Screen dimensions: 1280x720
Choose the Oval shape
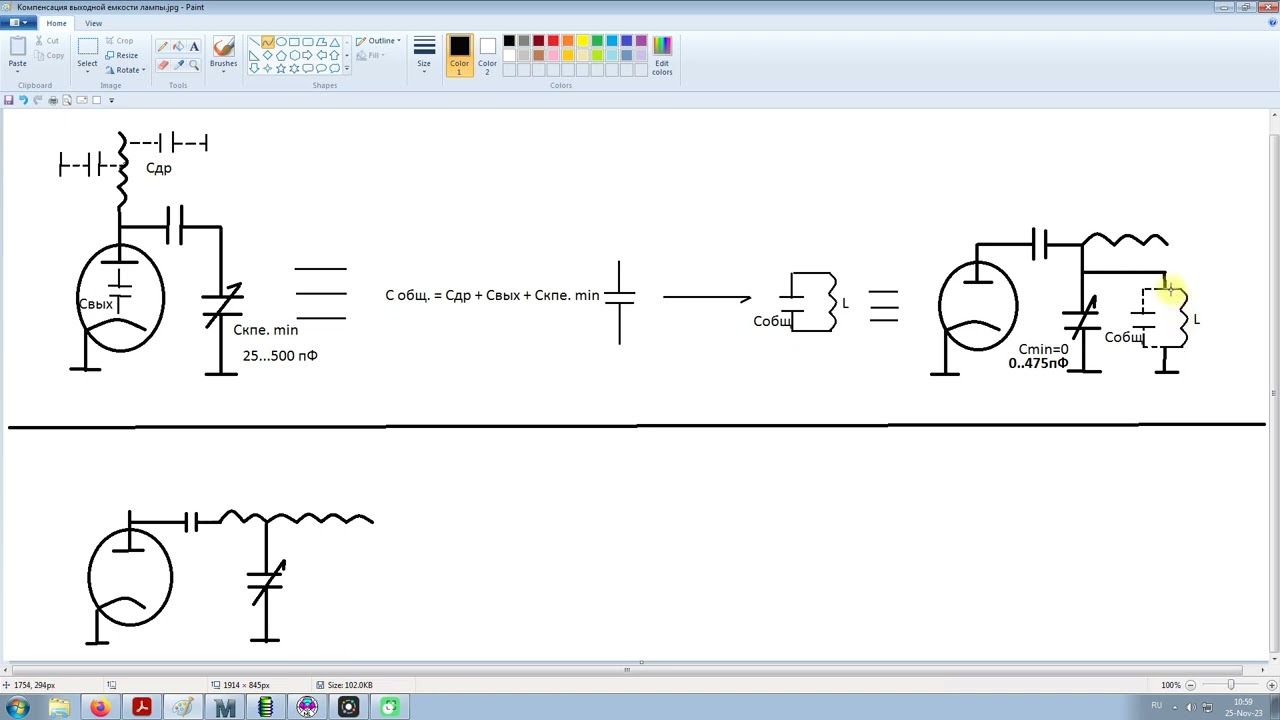tap(281, 42)
